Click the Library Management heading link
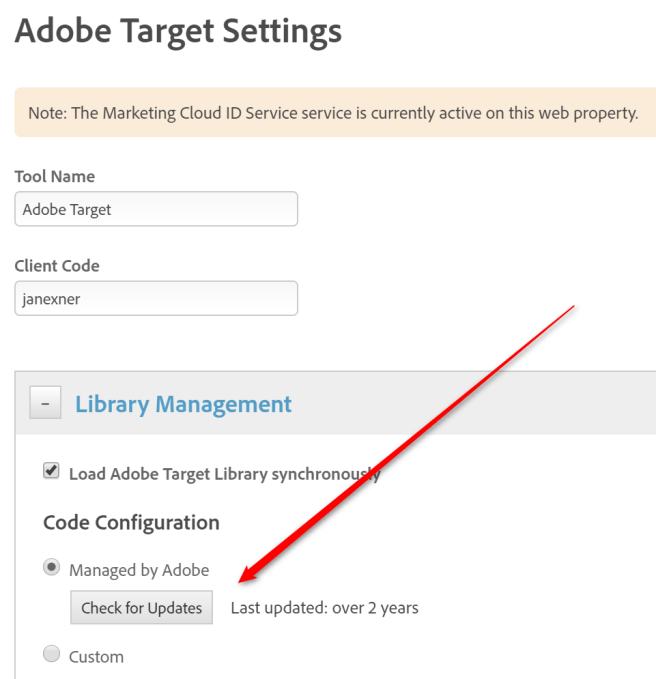 [x=183, y=404]
